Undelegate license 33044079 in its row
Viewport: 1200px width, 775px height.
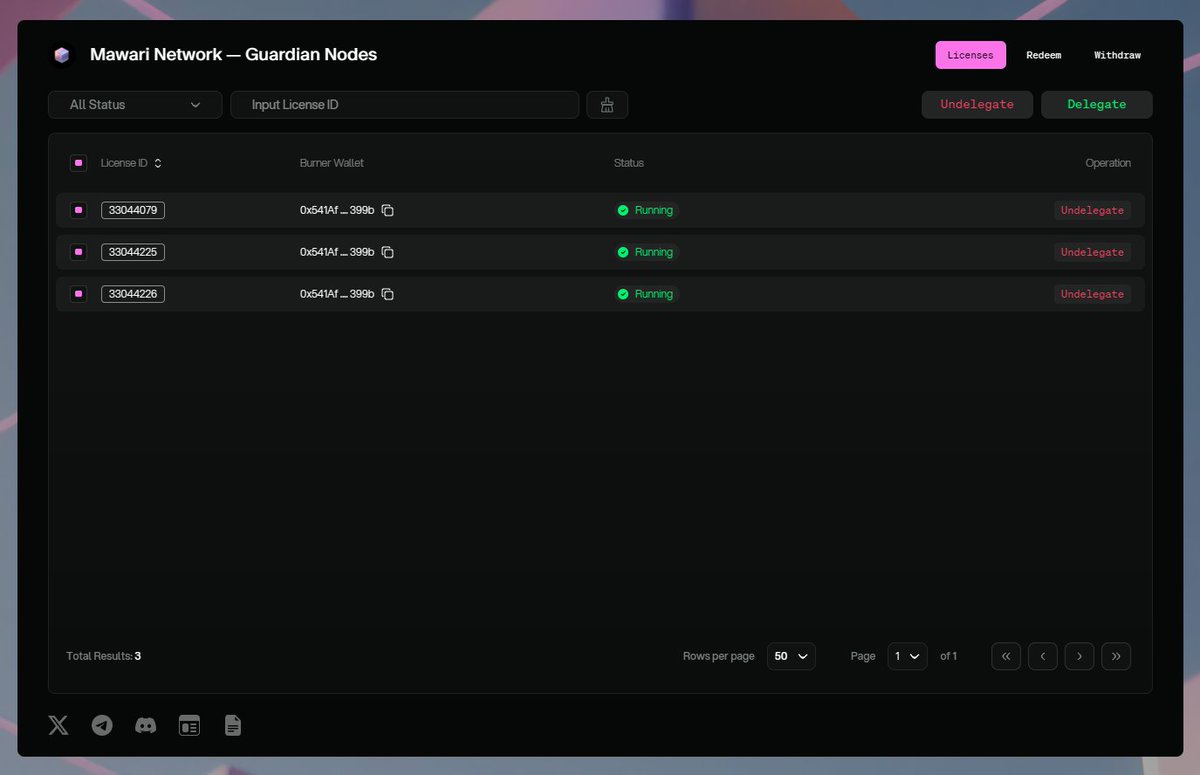click(x=1092, y=210)
